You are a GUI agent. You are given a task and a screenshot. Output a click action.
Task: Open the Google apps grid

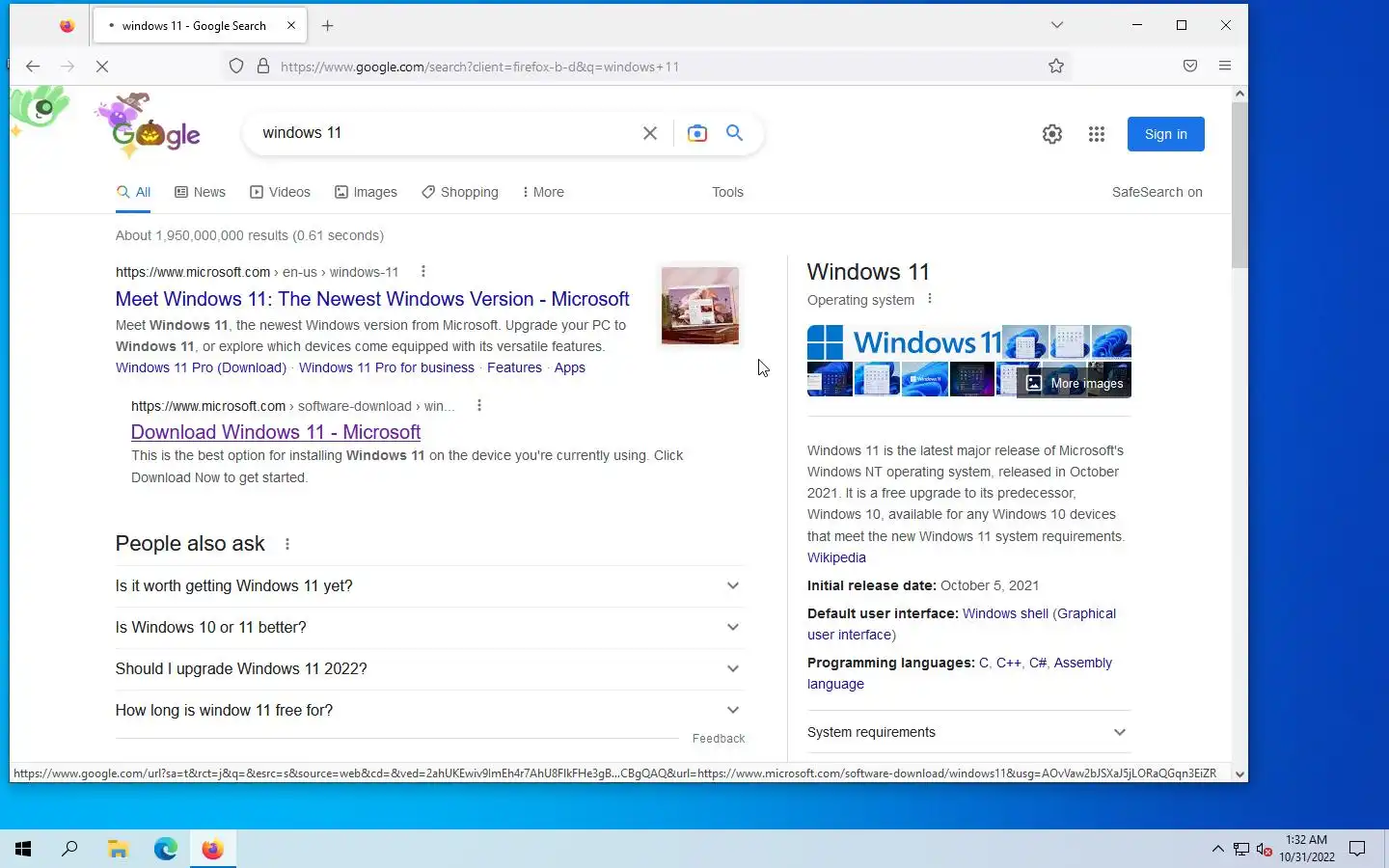pos(1097,134)
